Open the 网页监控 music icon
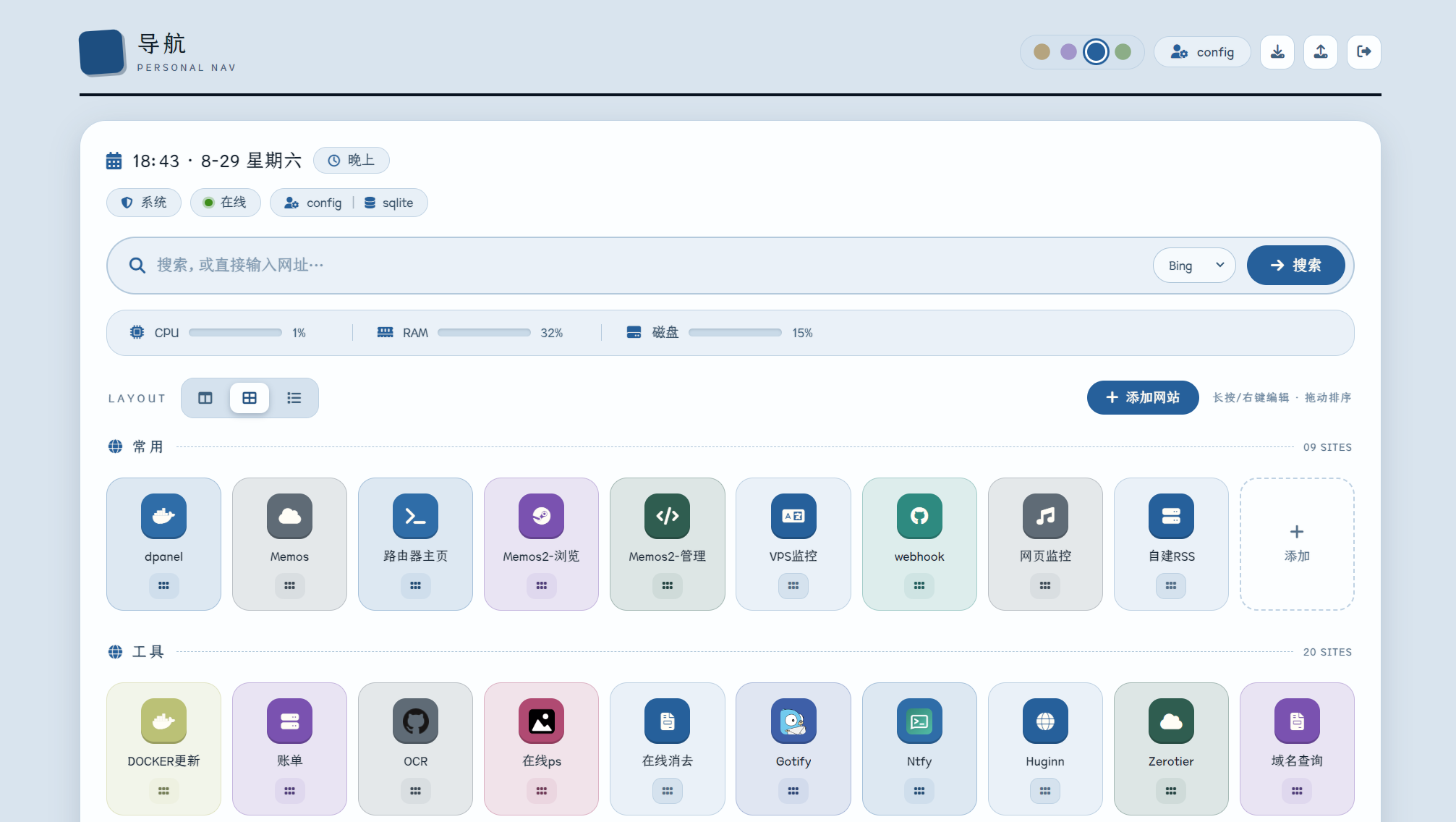This screenshot has width=1456, height=822. pyautogui.click(x=1045, y=516)
